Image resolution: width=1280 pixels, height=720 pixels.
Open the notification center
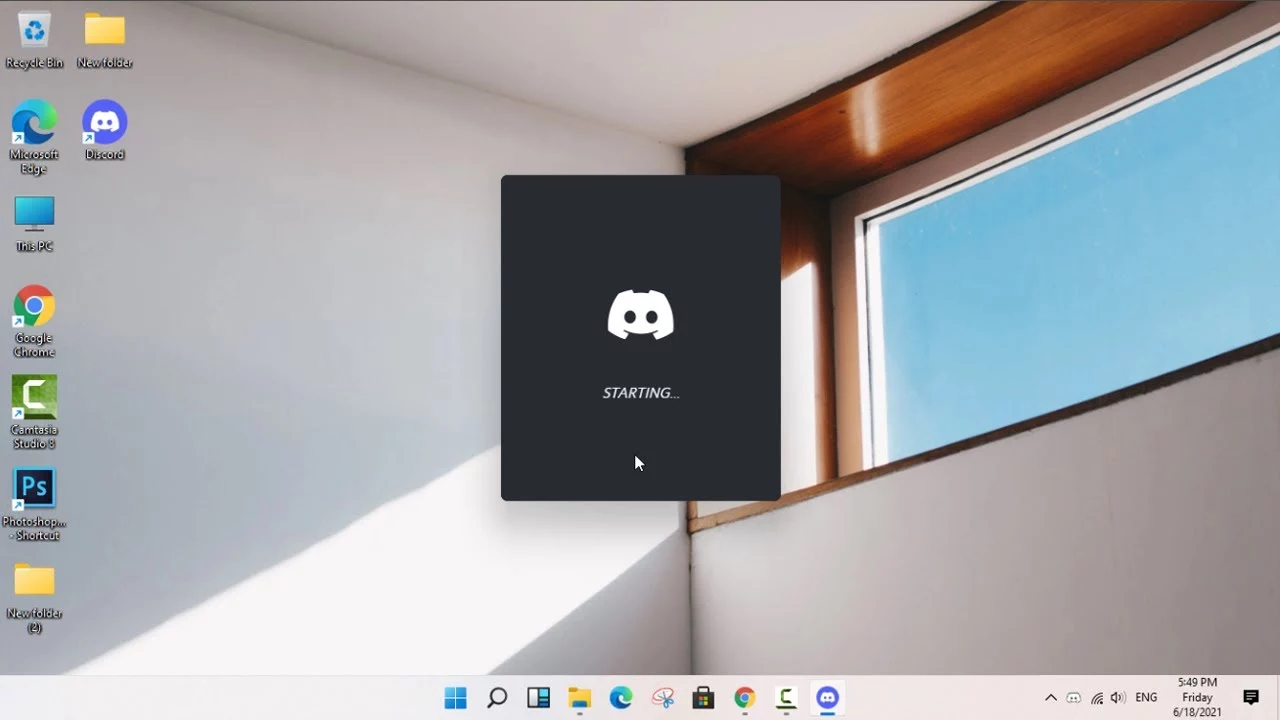(1251, 698)
